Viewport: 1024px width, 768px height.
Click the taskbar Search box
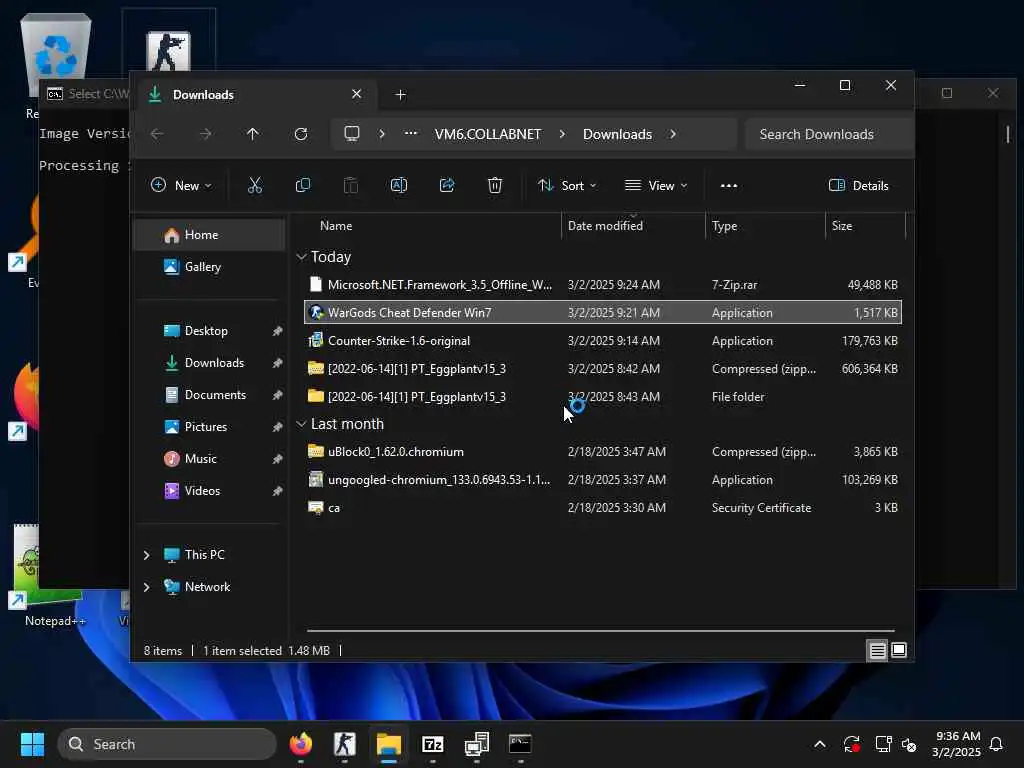coord(167,744)
